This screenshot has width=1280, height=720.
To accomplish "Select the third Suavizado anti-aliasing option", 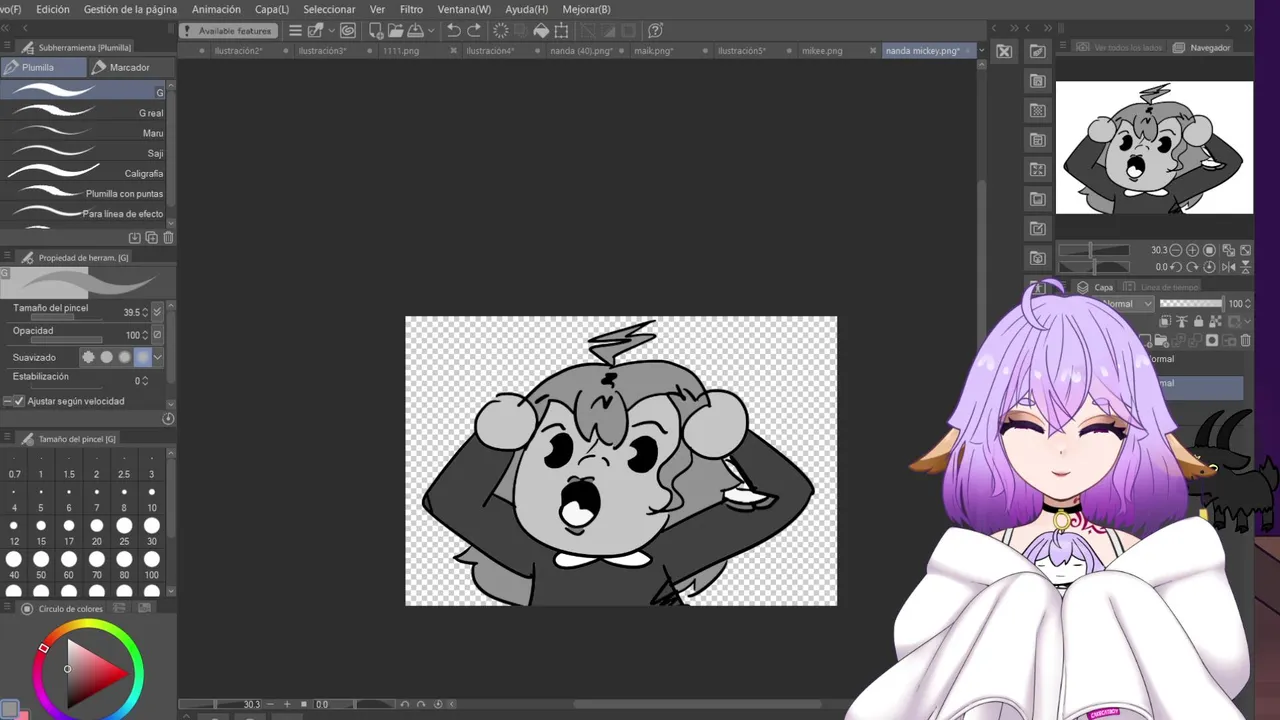I will 125,357.
